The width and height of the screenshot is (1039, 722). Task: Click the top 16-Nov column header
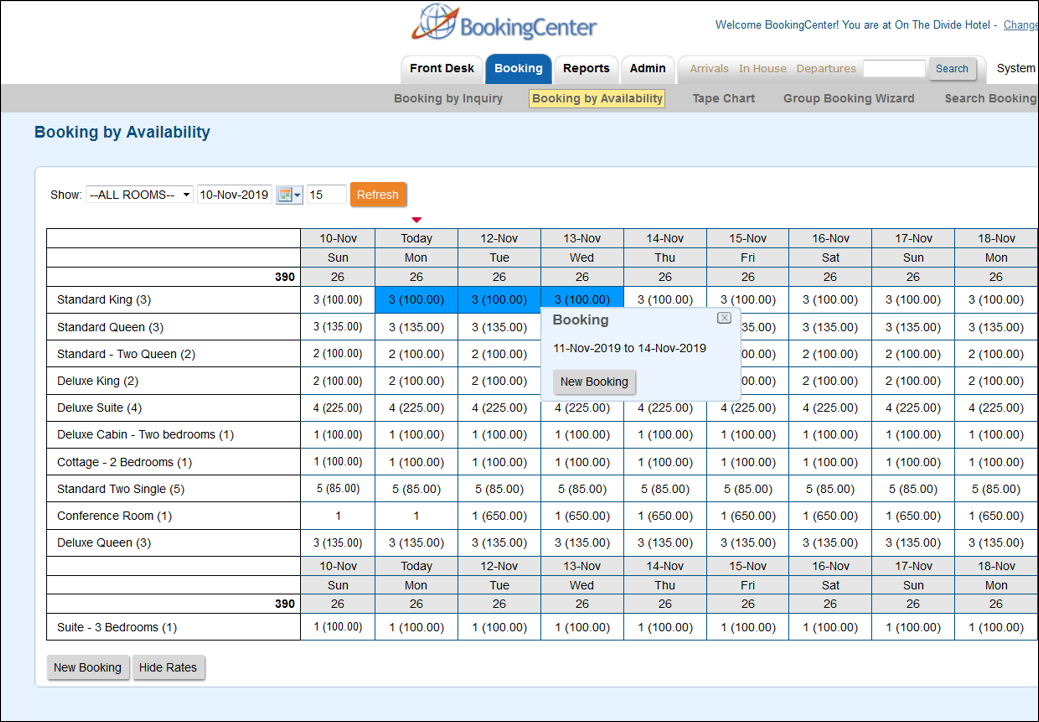pyautogui.click(x=830, y=238)
